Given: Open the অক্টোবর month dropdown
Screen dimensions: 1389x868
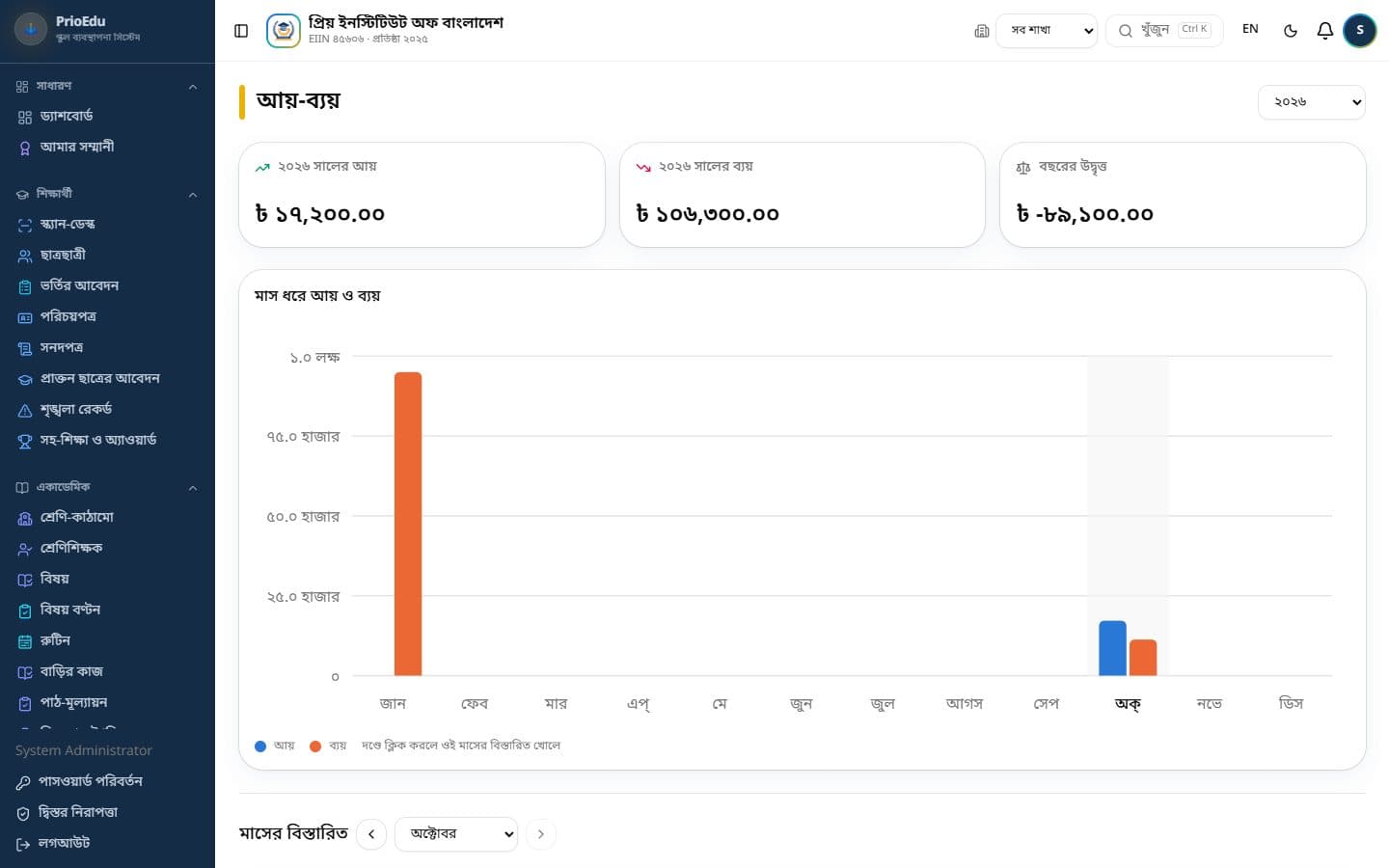Looking at the screenshot, I should pyautogui.click(x=456, y=834).
